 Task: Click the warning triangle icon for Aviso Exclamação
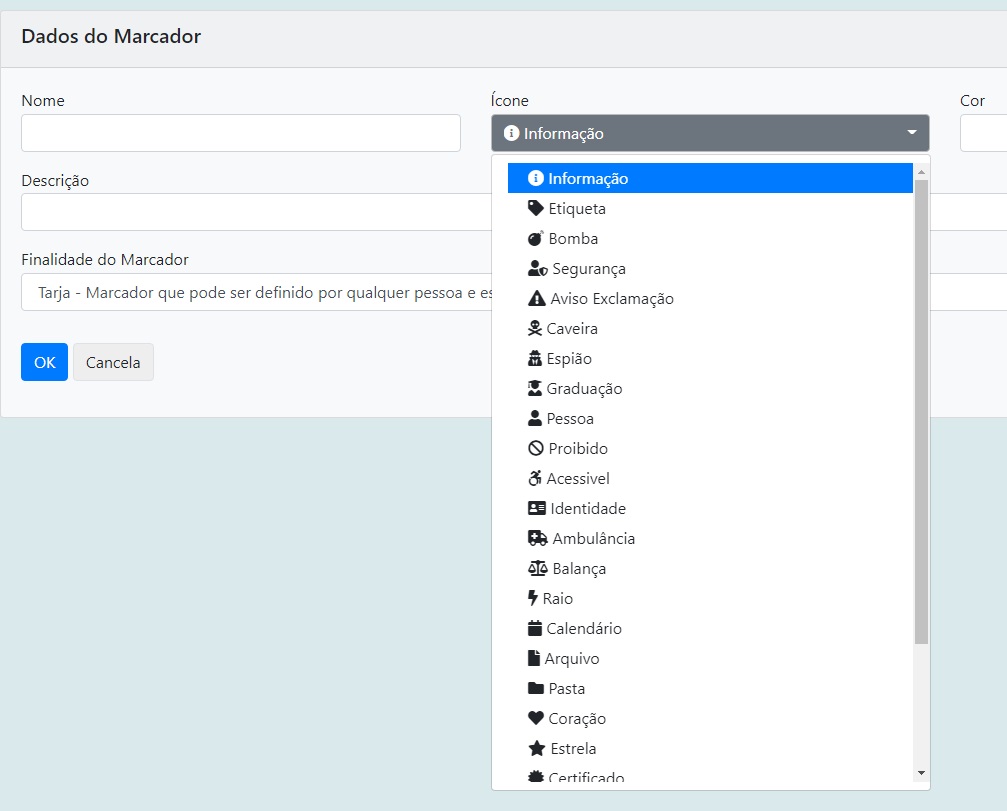click(537, 299)
